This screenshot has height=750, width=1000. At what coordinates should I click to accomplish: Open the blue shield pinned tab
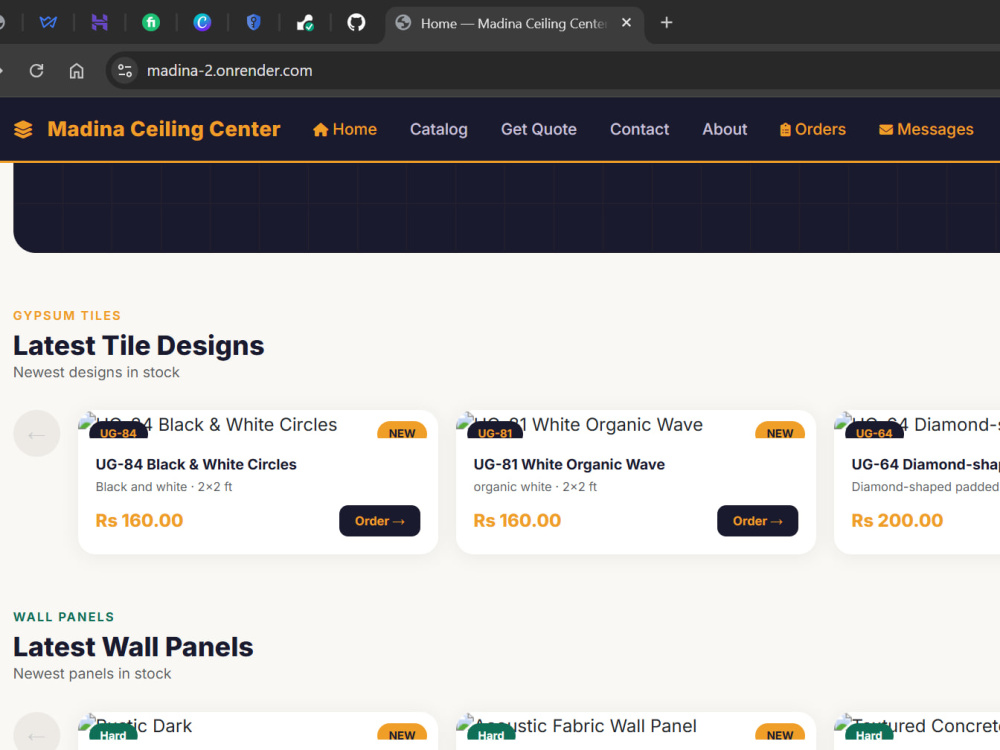254,23
